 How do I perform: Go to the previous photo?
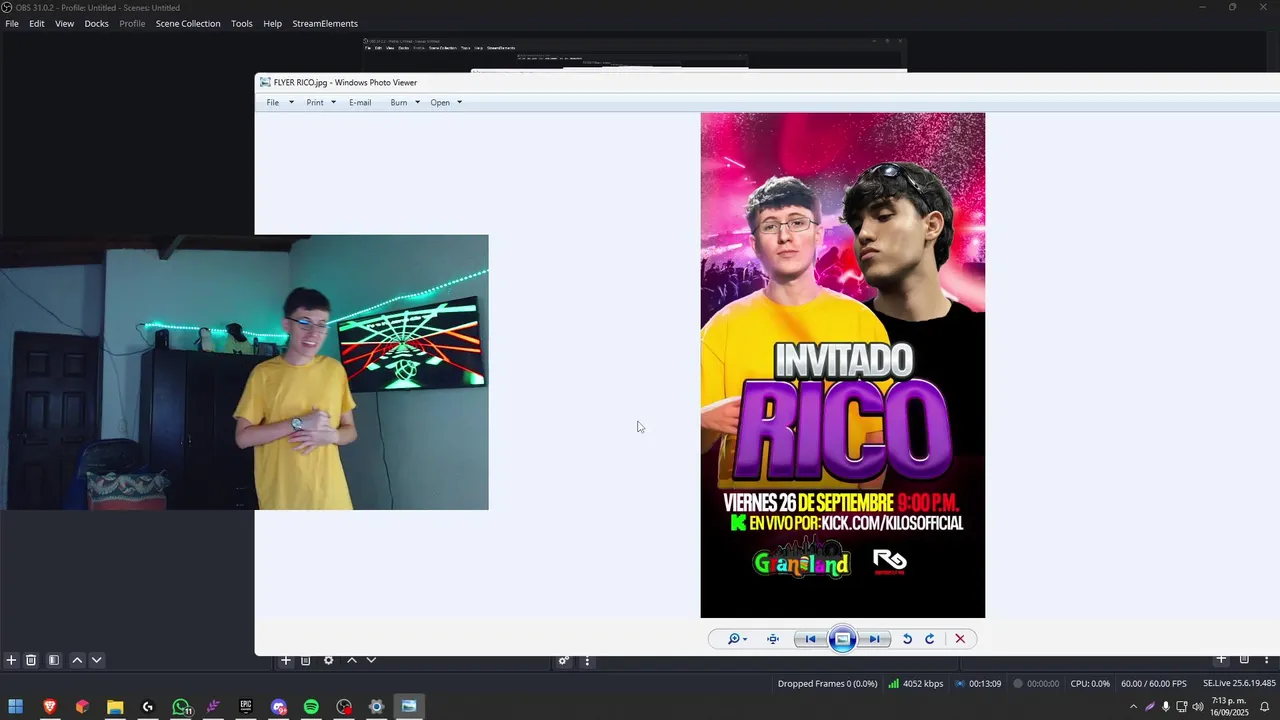811,639
